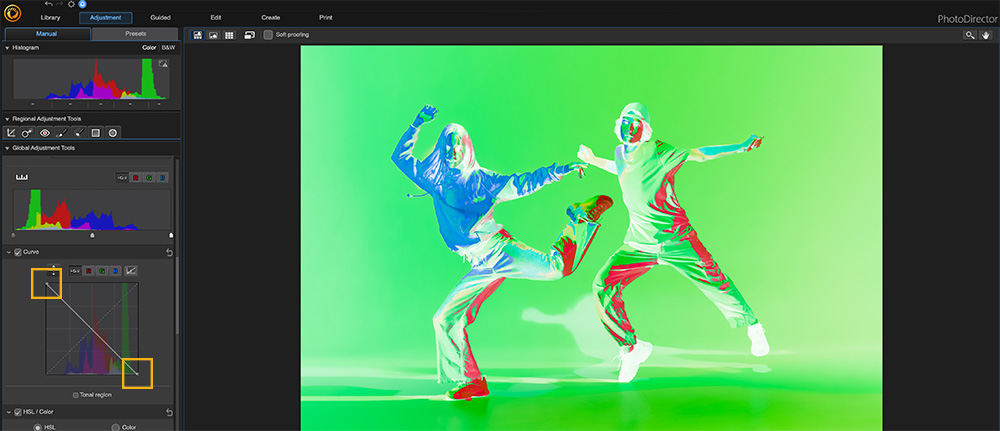This screenshot has height=431, width=1000.
Task: Disable the HSL / Color checkbox
Action: point(17,412)
